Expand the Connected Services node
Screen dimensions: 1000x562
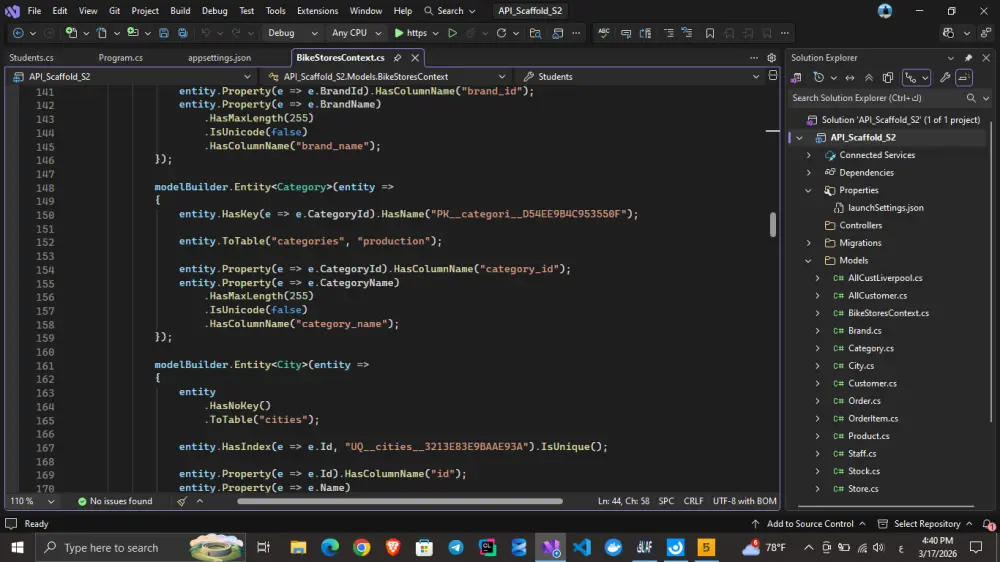pyautogui.click(x=808, y=155)
